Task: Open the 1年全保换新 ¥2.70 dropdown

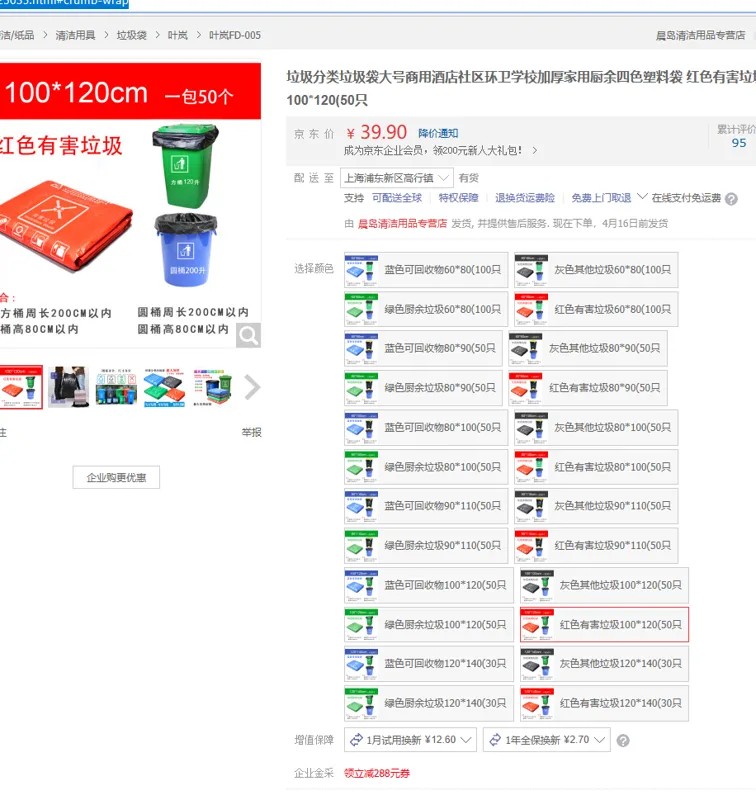Action: 546,740
